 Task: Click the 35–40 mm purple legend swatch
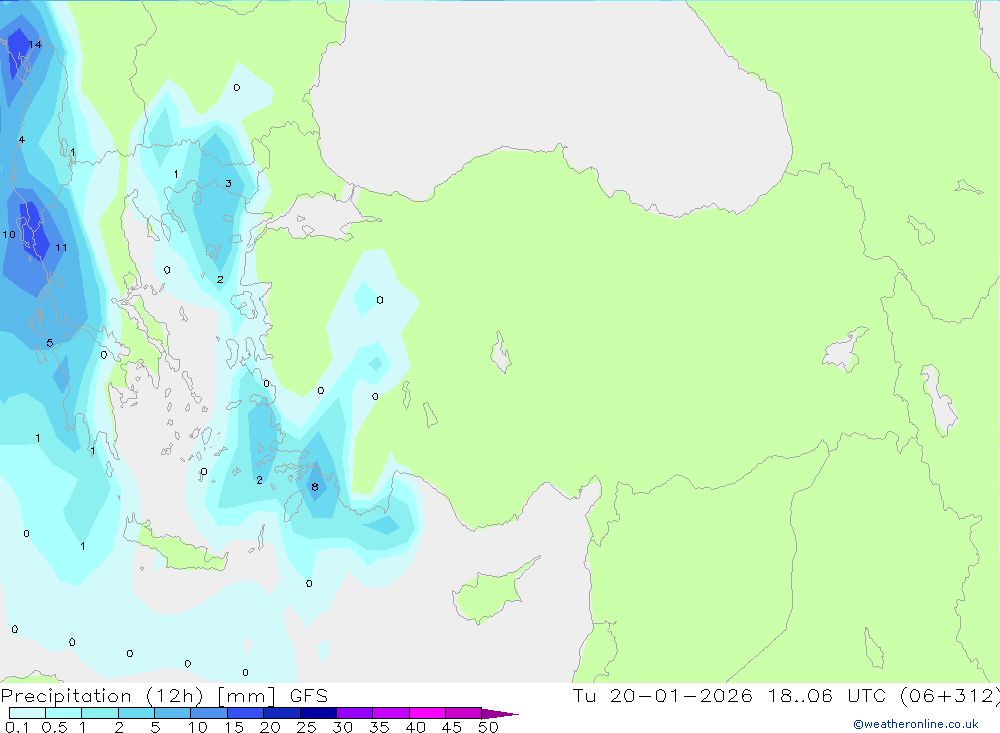click(x=390, y=713)
